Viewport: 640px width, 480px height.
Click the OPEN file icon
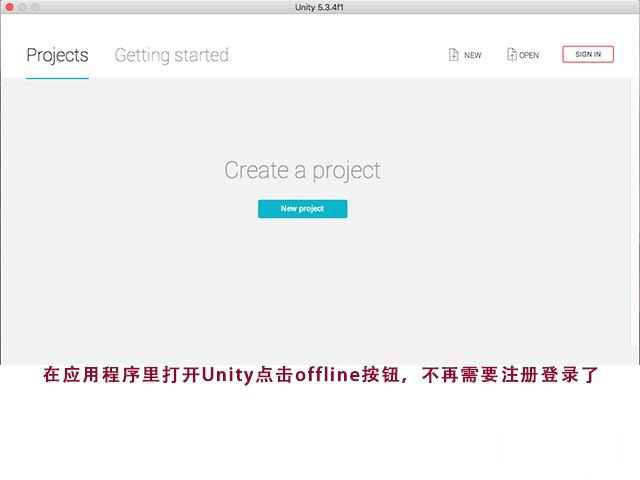click(512, 54)
